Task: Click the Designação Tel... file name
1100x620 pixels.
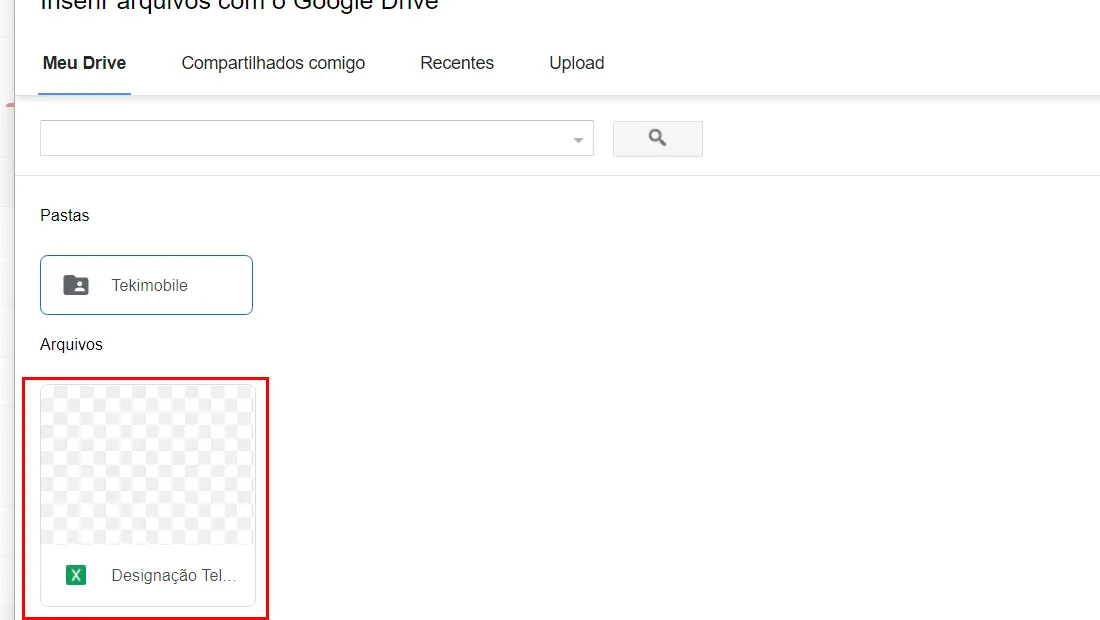Action: 174,575
